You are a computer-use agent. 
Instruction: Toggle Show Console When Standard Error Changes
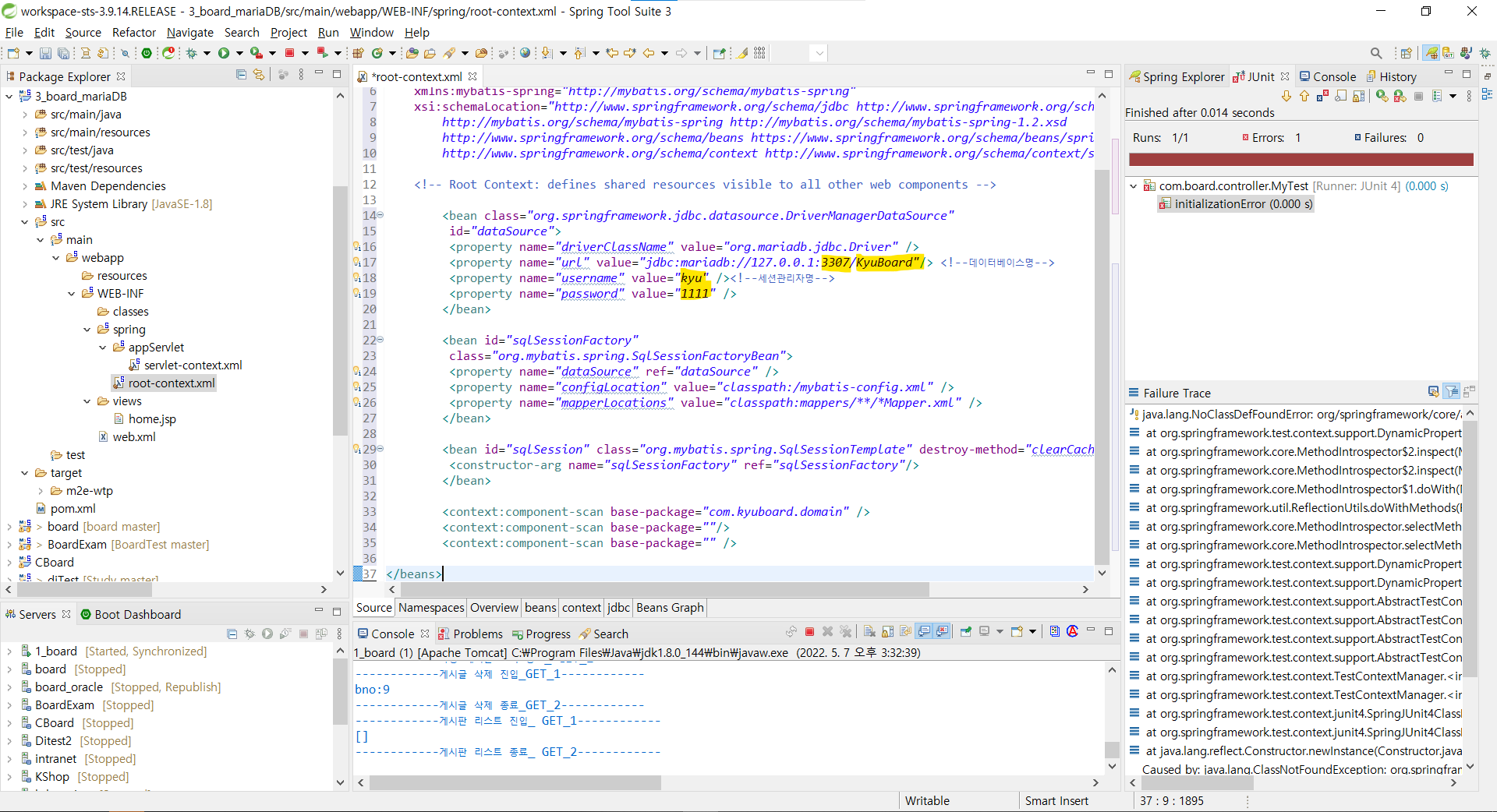pos(943,632)
